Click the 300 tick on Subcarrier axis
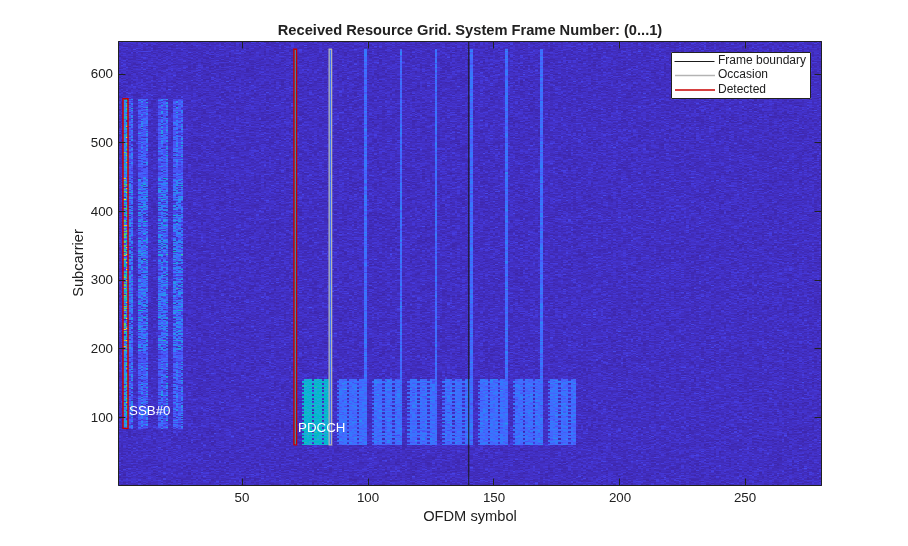The height and width of the screenshot is (546, 908). 101,280
